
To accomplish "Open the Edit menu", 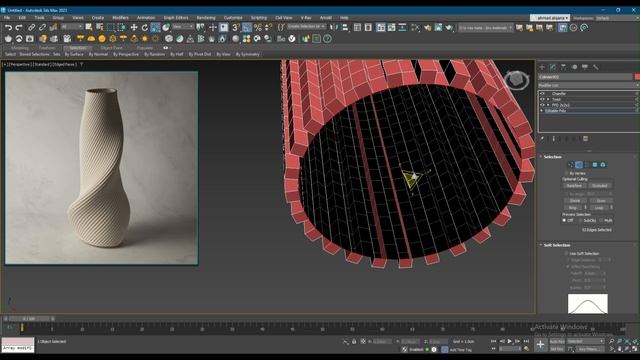I will (x=22, y=18).
